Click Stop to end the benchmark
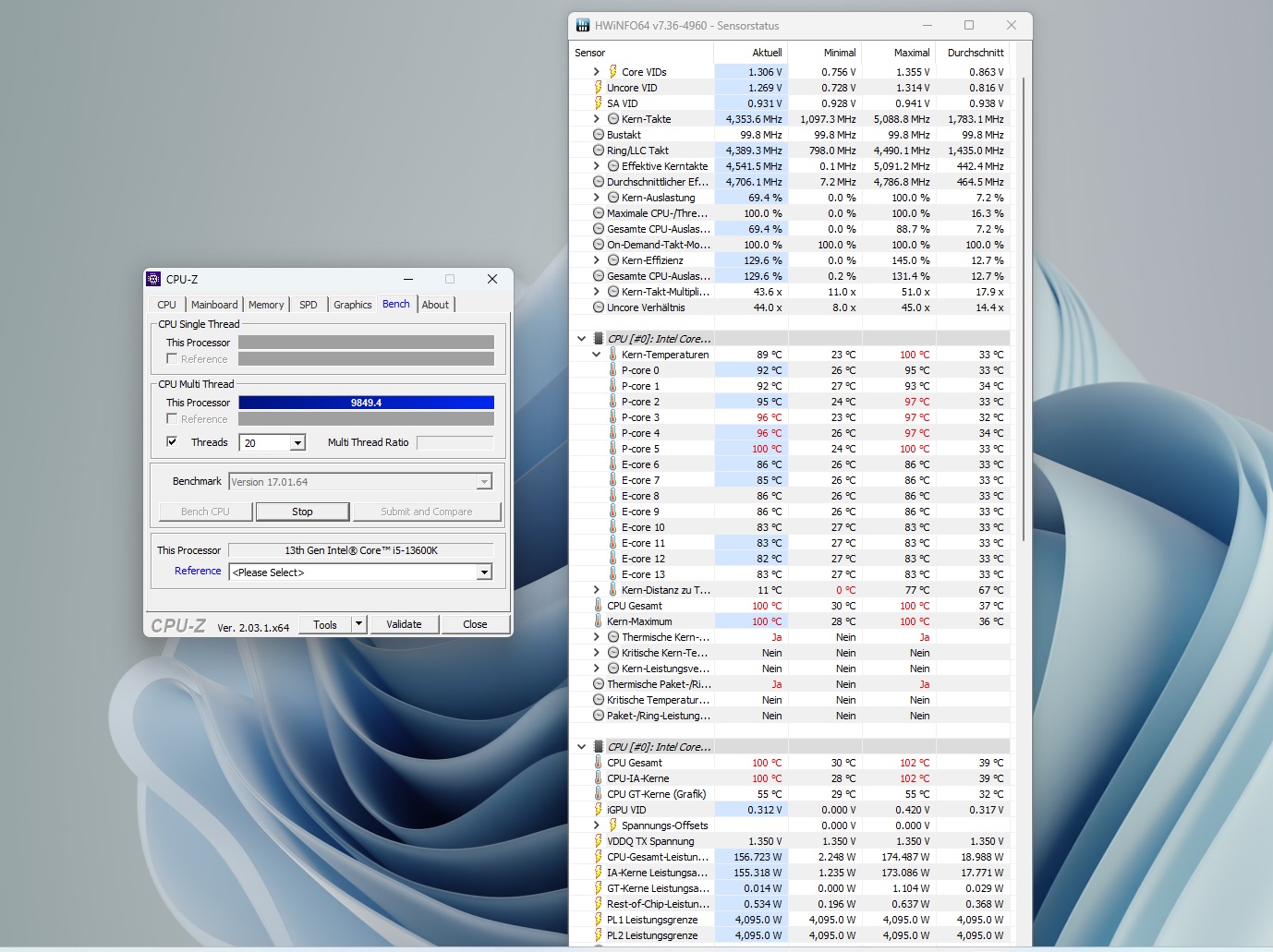 tap(302, 512)
